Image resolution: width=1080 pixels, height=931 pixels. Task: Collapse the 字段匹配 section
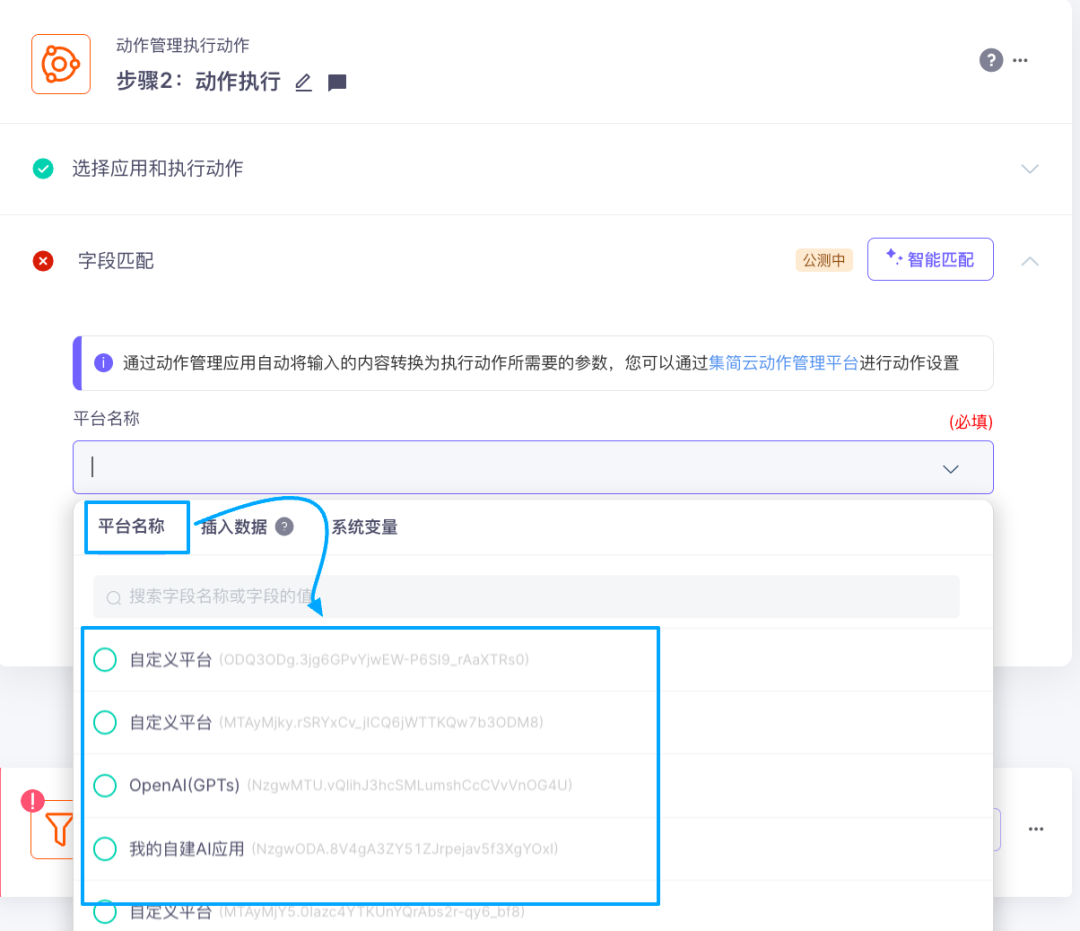[x=1030, y=261]
